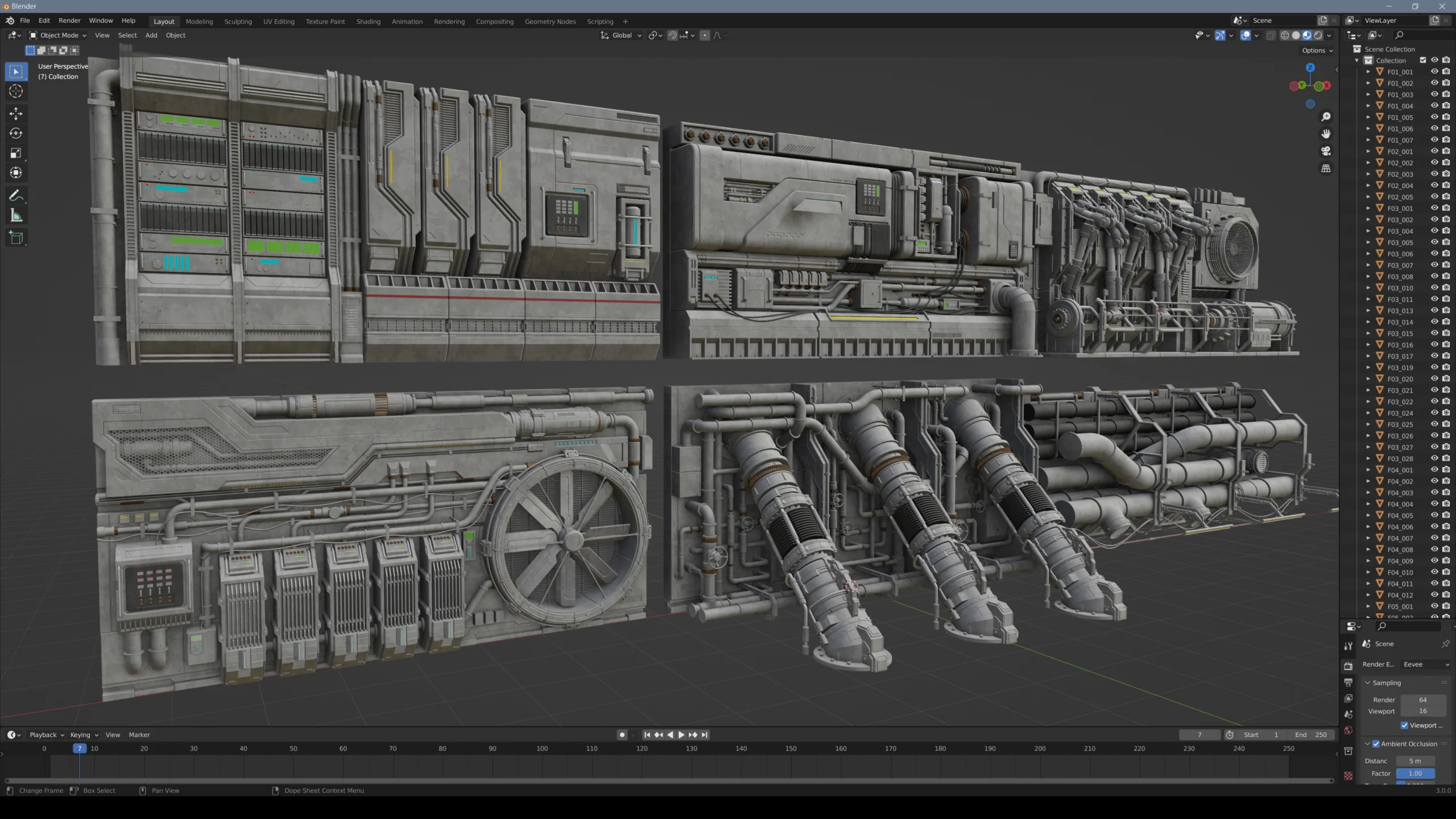The image size is (1456, 819).
Task: Hide F01_001 in the viewport
Action: coord(1434,72)
